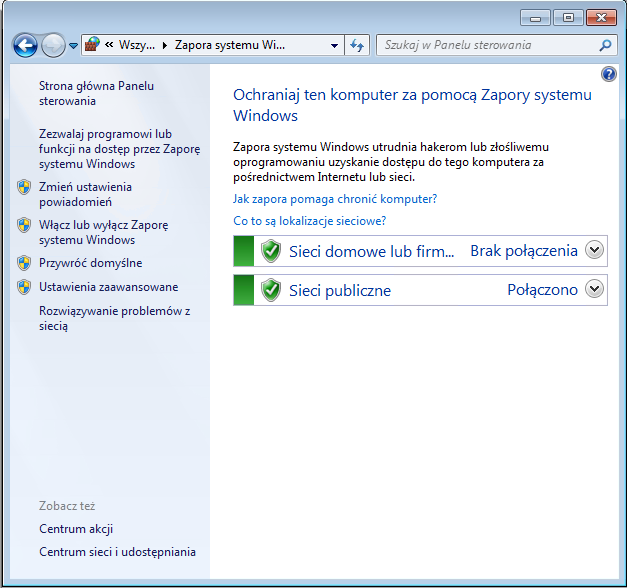Click 'Sieci publiczne' heading text
Screen dimensions: 627x588
340,291
